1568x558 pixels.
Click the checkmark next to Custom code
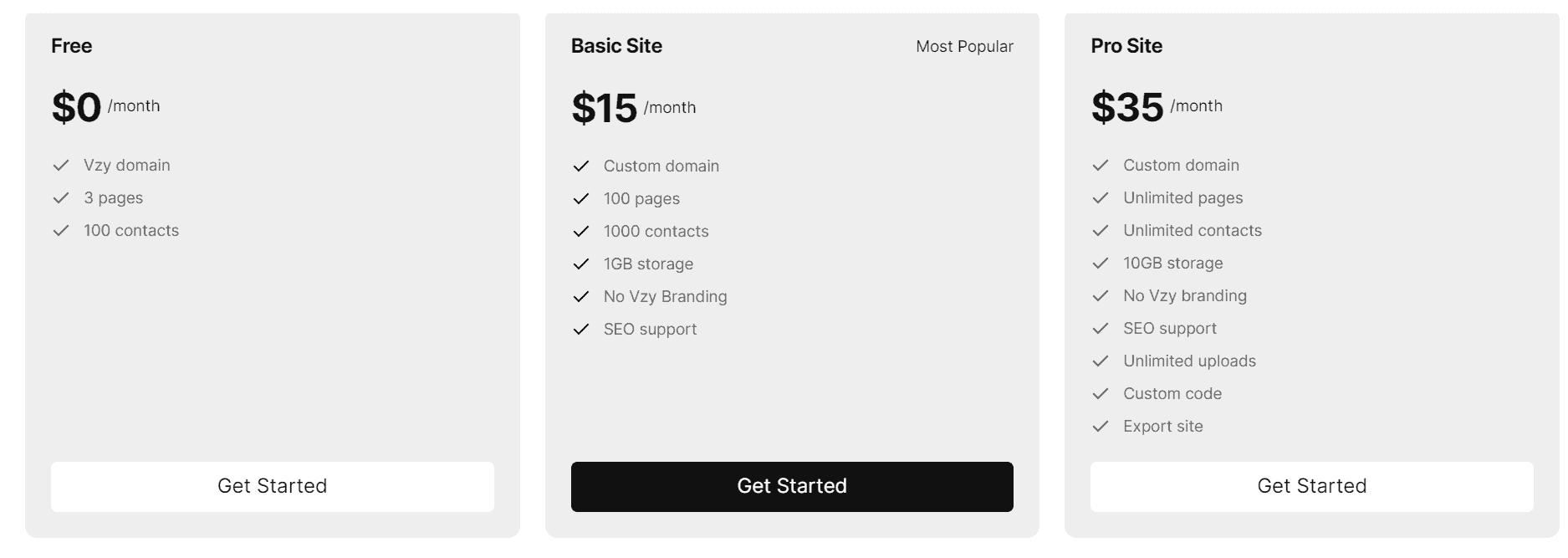(1101, 393)
